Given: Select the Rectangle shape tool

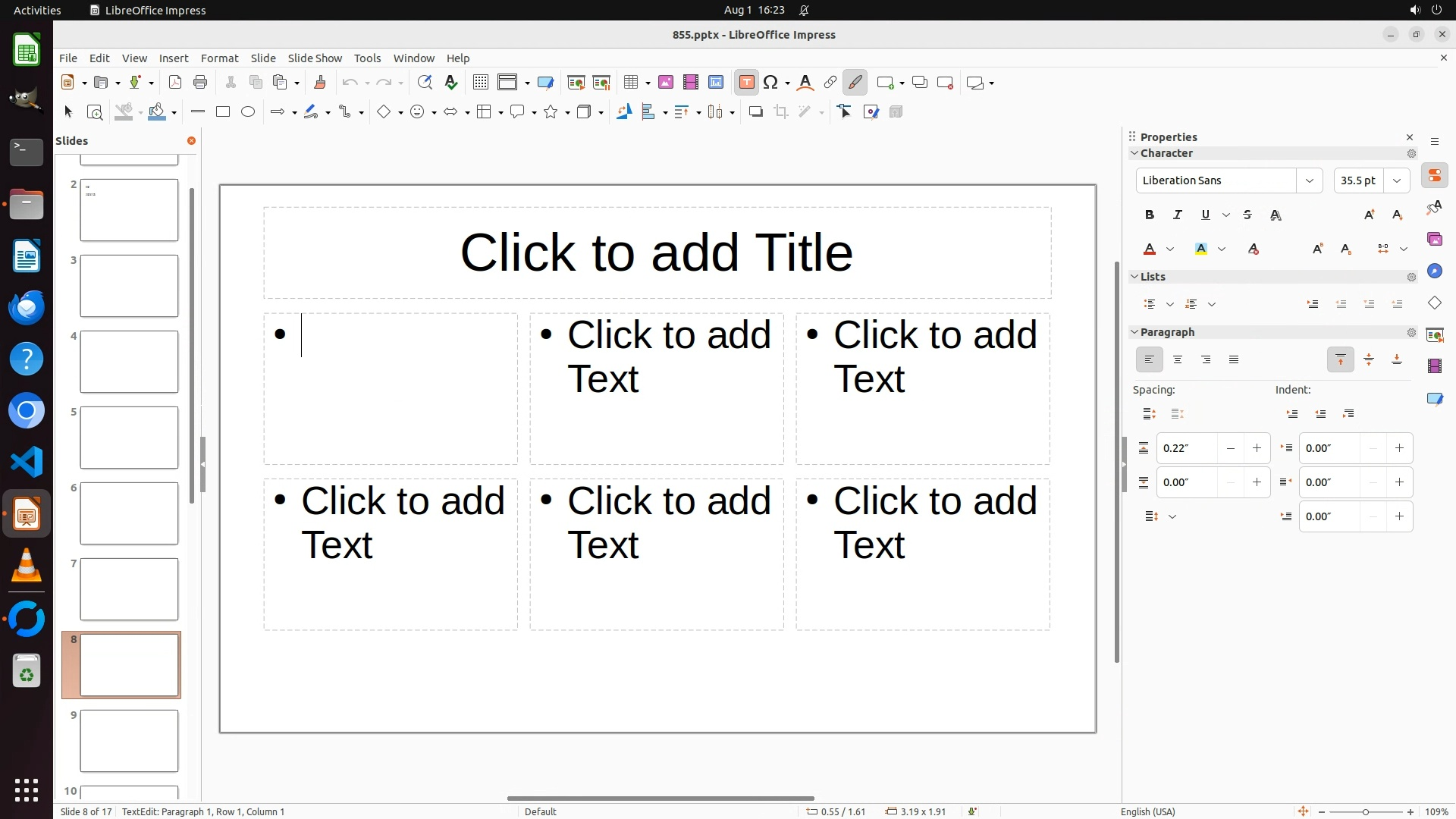Looking at the screenshot, I should [x=223, y=112].
